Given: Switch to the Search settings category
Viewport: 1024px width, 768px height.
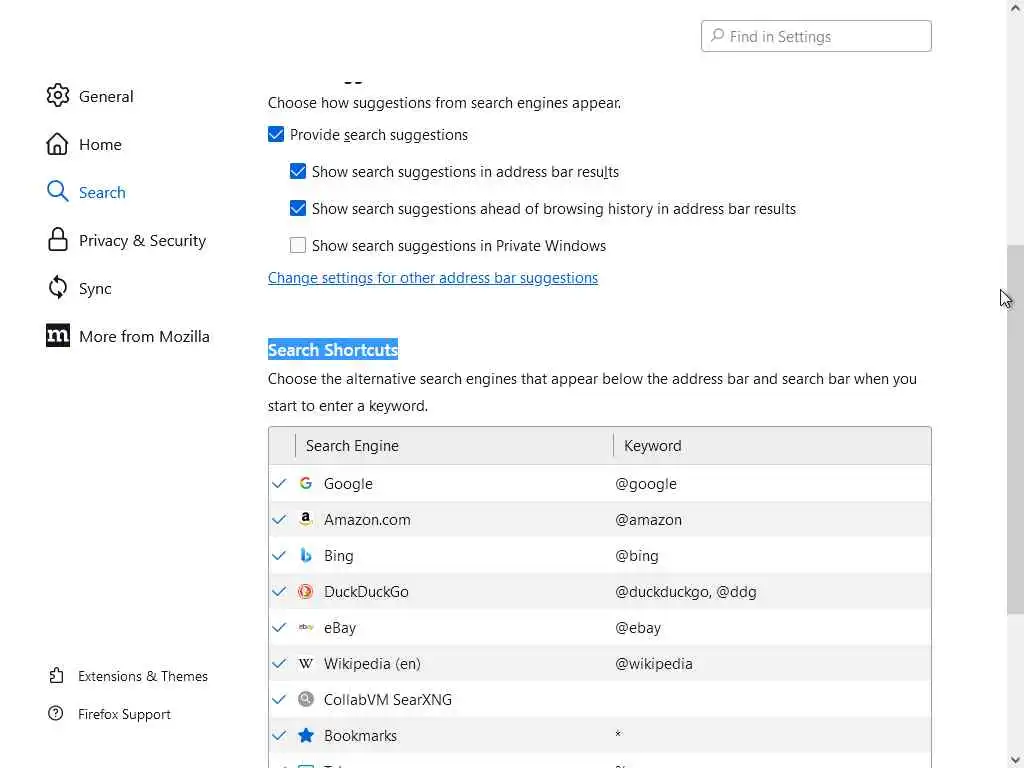Looking at the screenshot, I should pyautogui.click(x=101, y=192).
